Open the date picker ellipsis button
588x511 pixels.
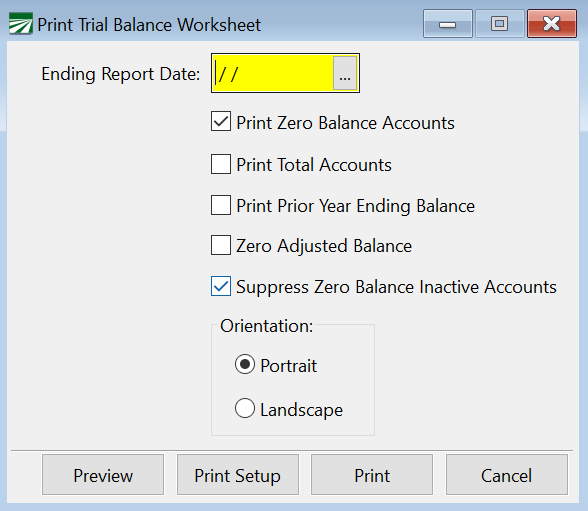coord(345,73)
